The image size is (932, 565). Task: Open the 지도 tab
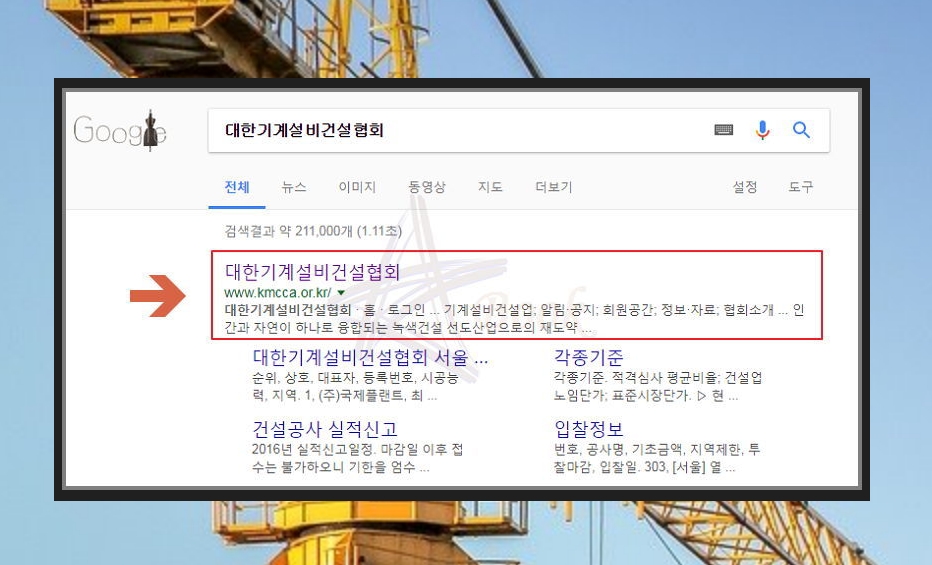[490, 187]
